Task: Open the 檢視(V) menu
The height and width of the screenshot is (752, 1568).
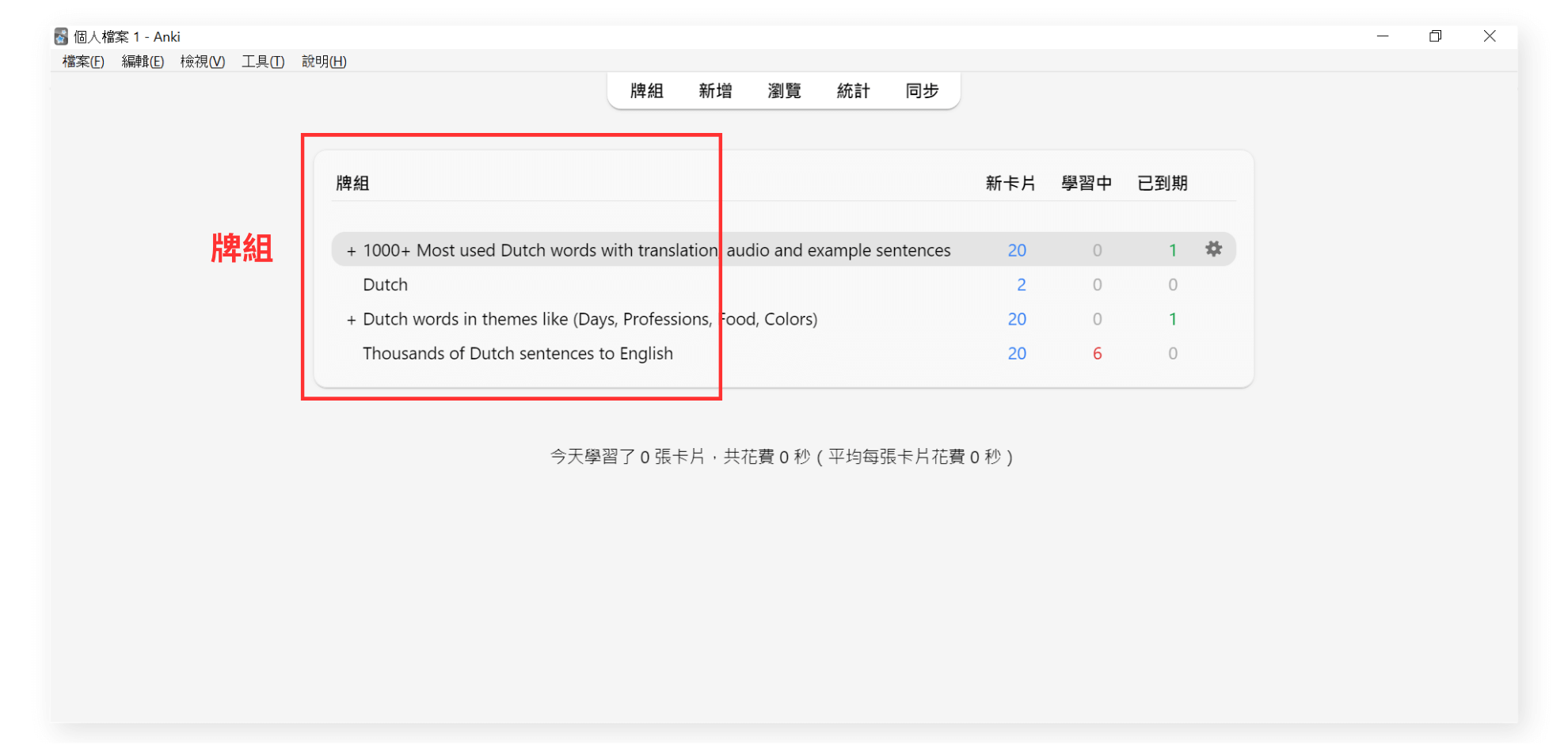Action: click(203, 62)
